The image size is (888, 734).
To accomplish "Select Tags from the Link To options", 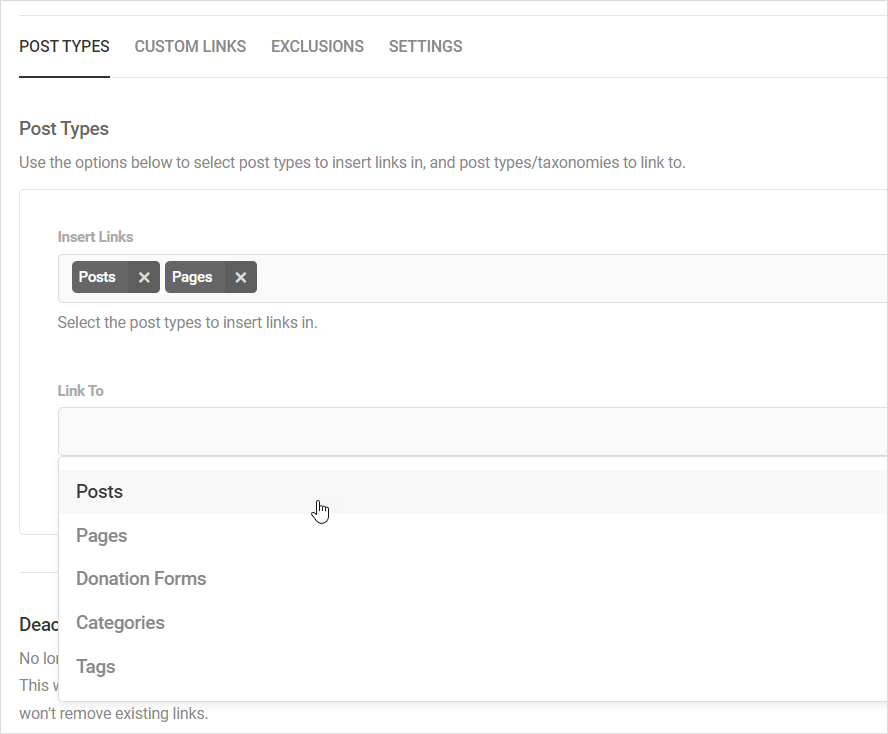I will click(95, 666).
